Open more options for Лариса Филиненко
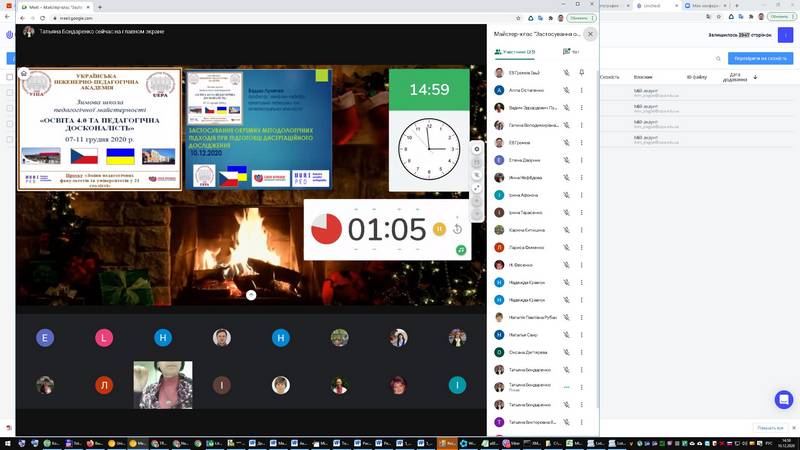Viewport: 800px width, 450px height. point(582,247)
